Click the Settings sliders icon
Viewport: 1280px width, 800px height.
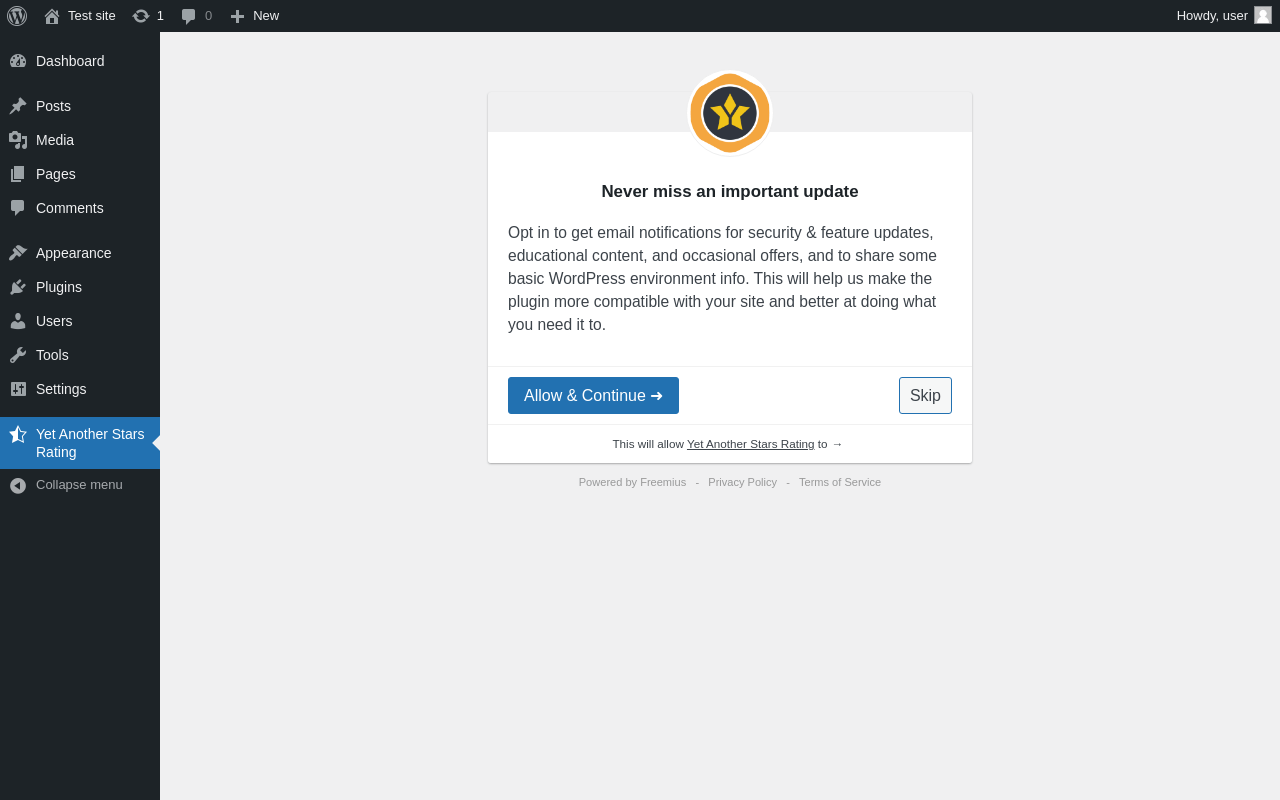tap(18, 389)
